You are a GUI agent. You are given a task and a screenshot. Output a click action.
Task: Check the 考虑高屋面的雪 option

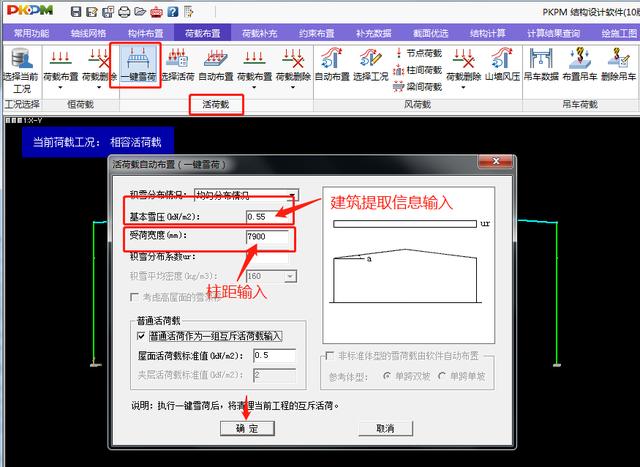coord(134,297)
